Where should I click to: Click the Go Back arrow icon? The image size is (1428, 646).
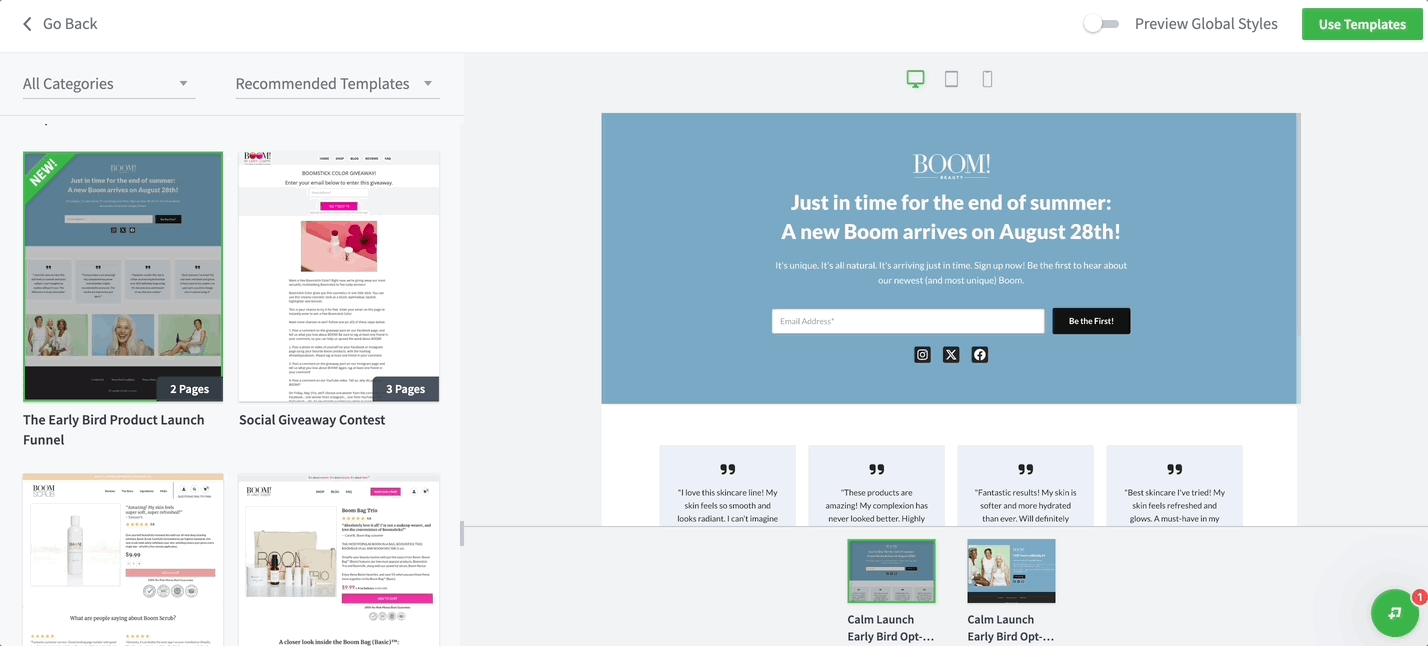27,24
